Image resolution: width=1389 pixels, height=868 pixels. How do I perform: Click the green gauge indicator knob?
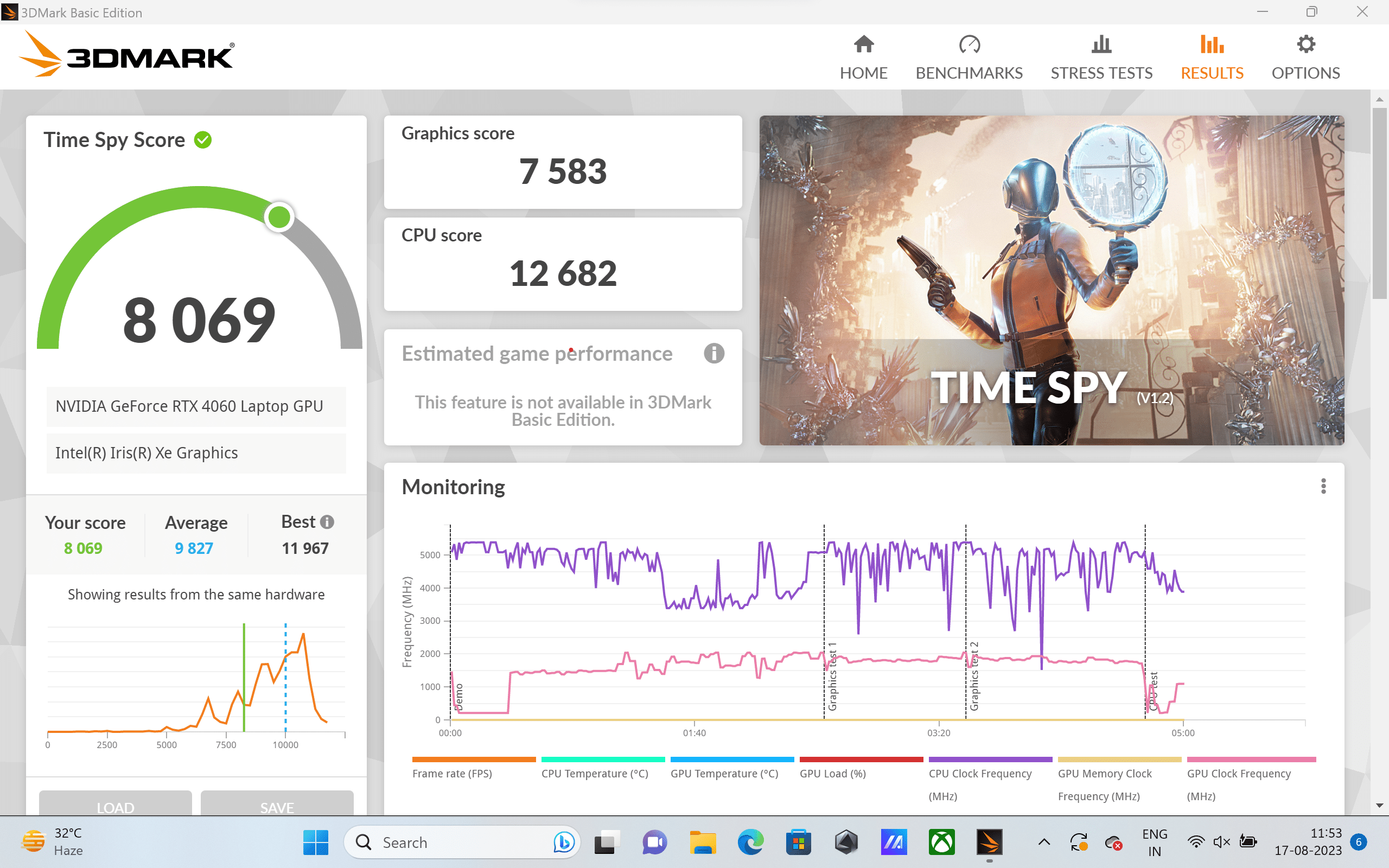(279, 217)
